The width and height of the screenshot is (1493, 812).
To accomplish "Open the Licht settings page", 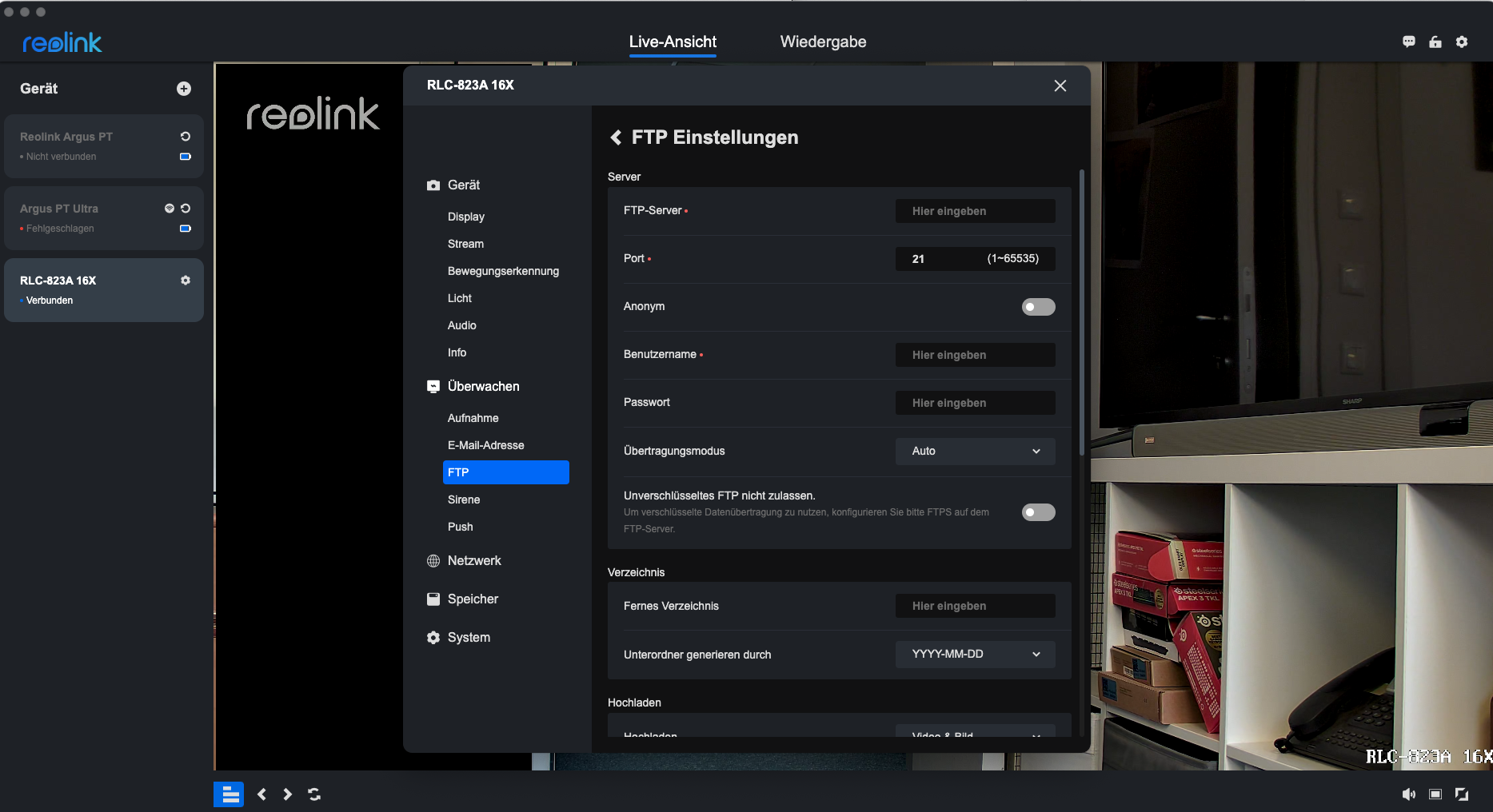I will (460, 298).
